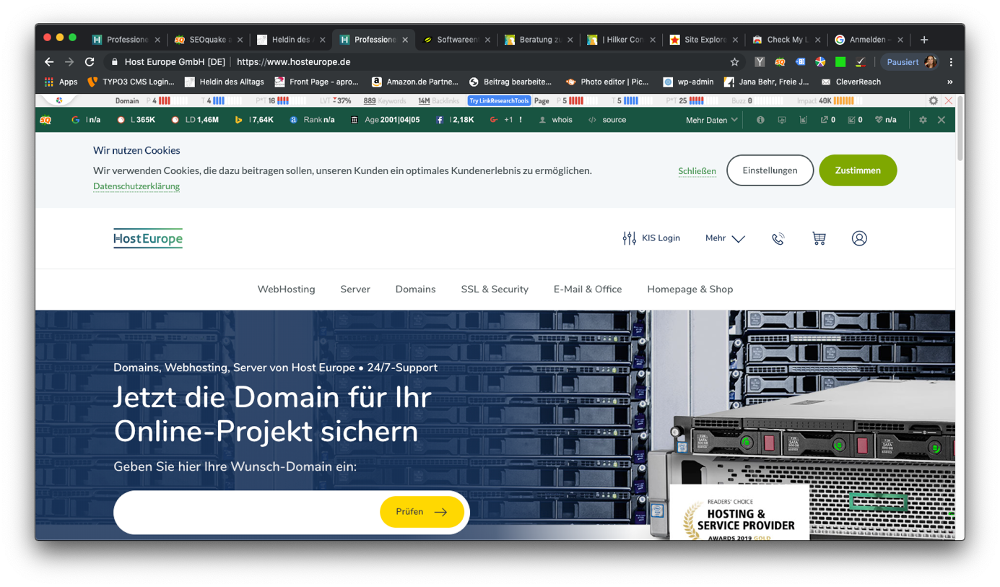Switch to the Softwareentwicklung tab

point(455,40)
